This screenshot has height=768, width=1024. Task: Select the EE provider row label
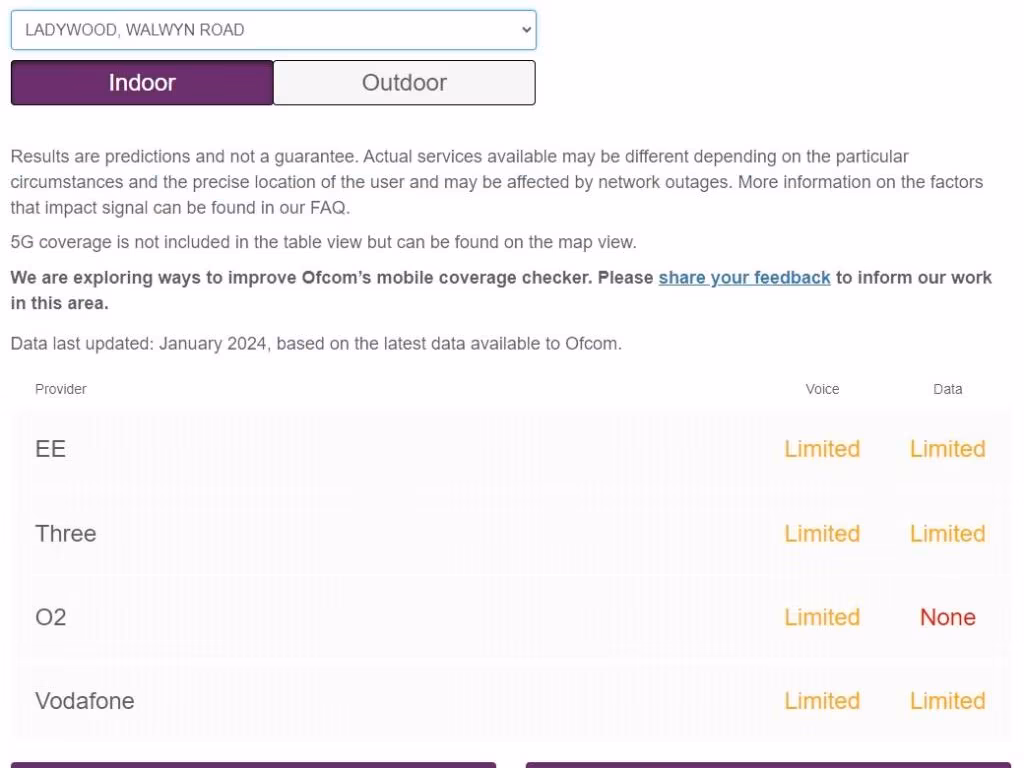coord(51,449)
